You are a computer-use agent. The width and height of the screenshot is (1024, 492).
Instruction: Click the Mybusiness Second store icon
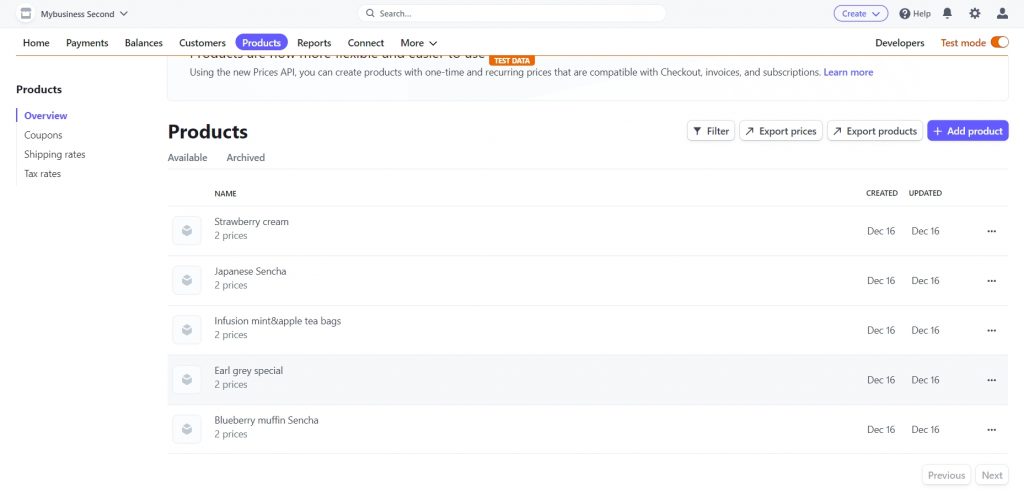tap(25, 13)
